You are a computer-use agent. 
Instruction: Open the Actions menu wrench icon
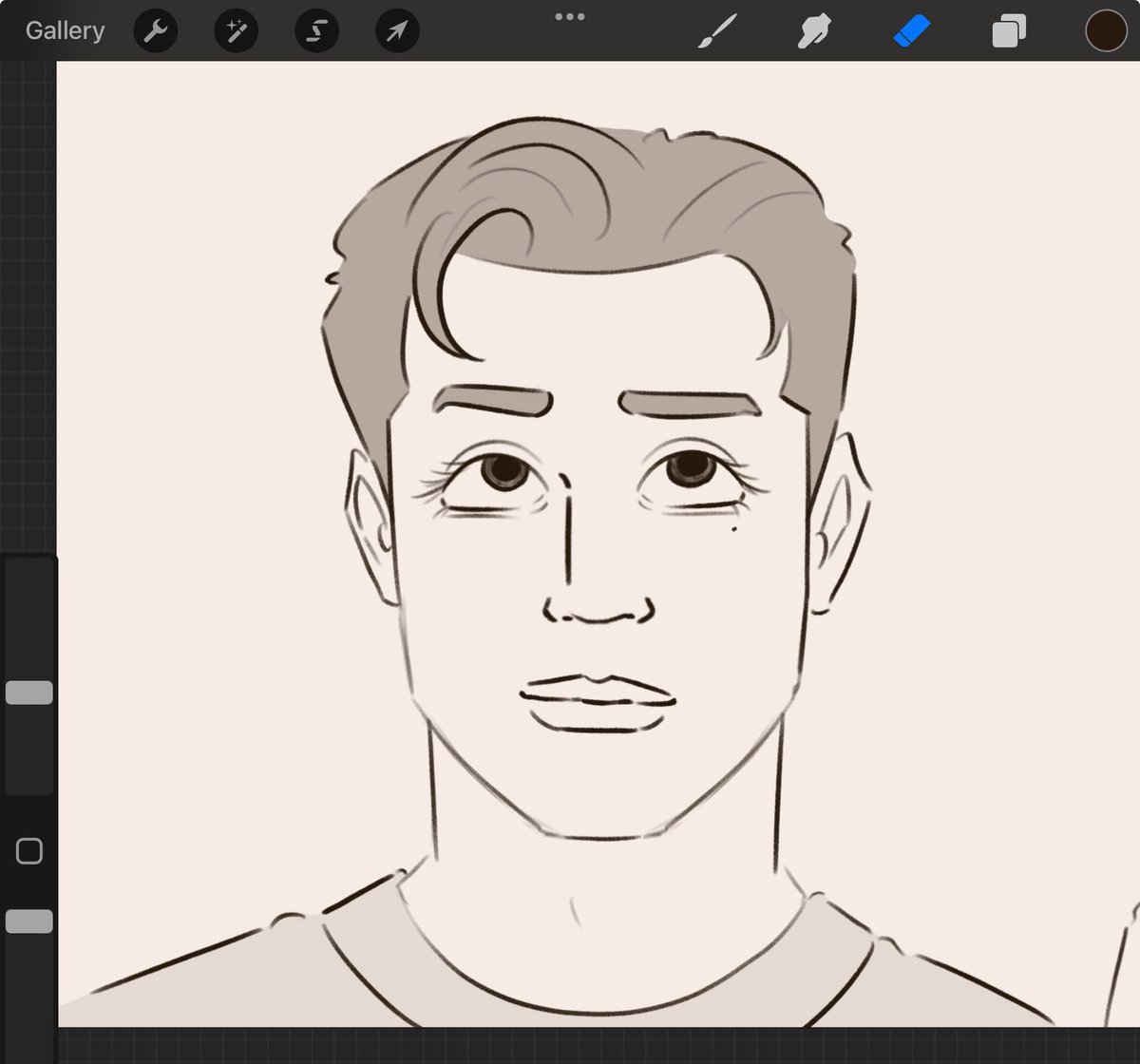156,29
